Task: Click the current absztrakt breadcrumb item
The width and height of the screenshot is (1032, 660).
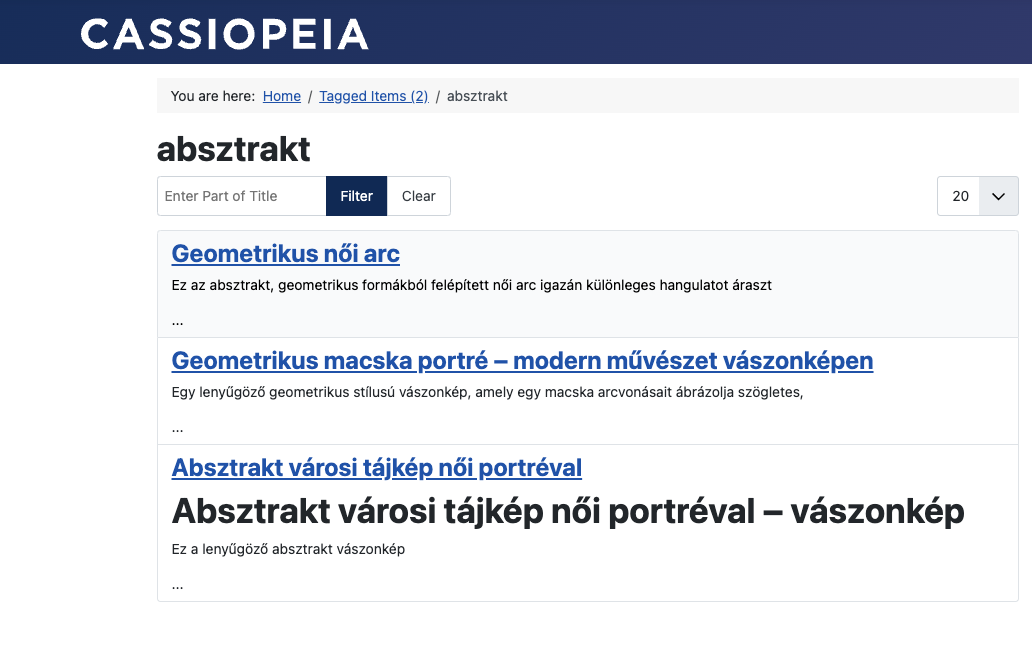Action: coord(477,96)
